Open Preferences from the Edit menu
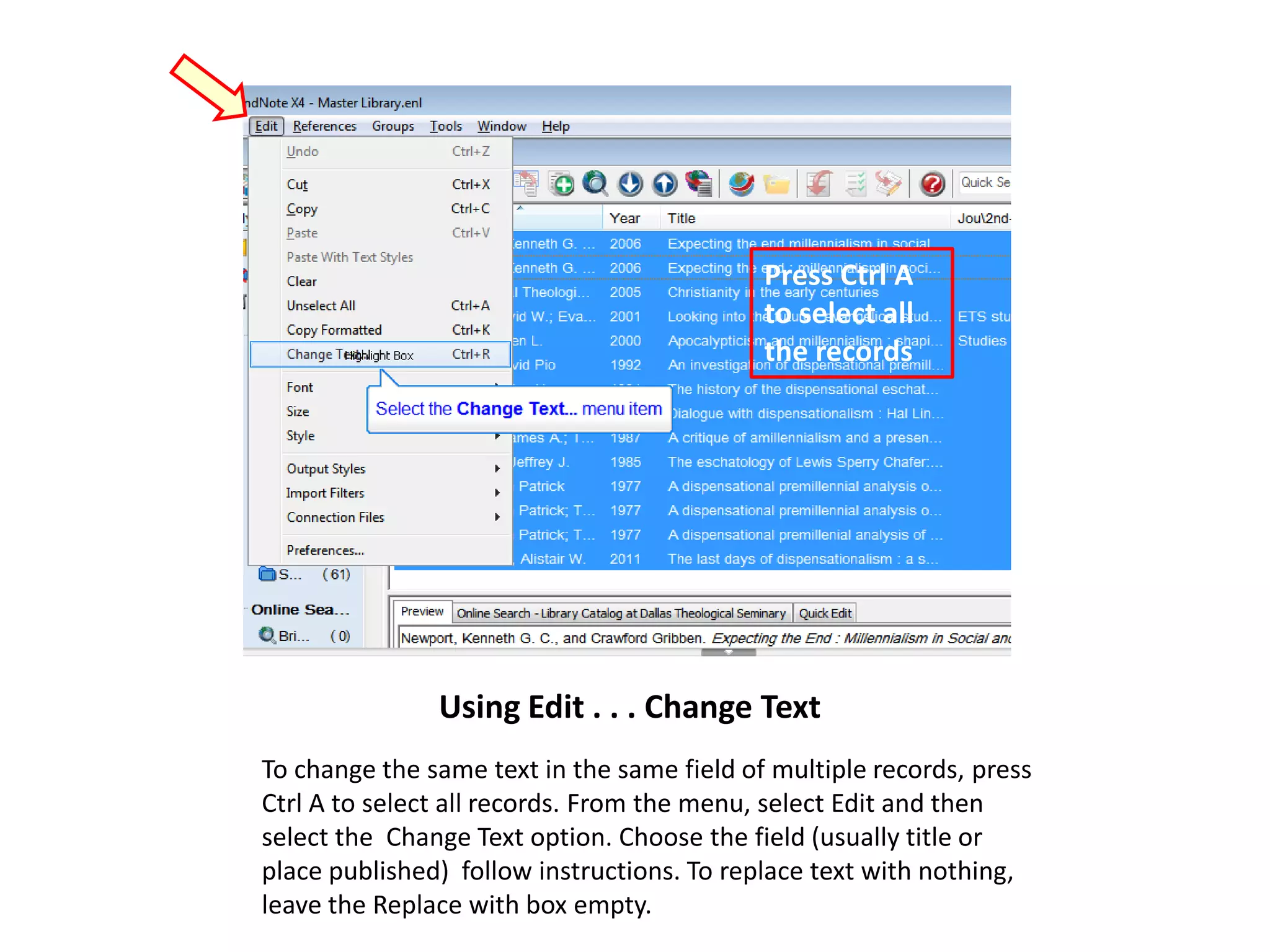 point(325,550)
